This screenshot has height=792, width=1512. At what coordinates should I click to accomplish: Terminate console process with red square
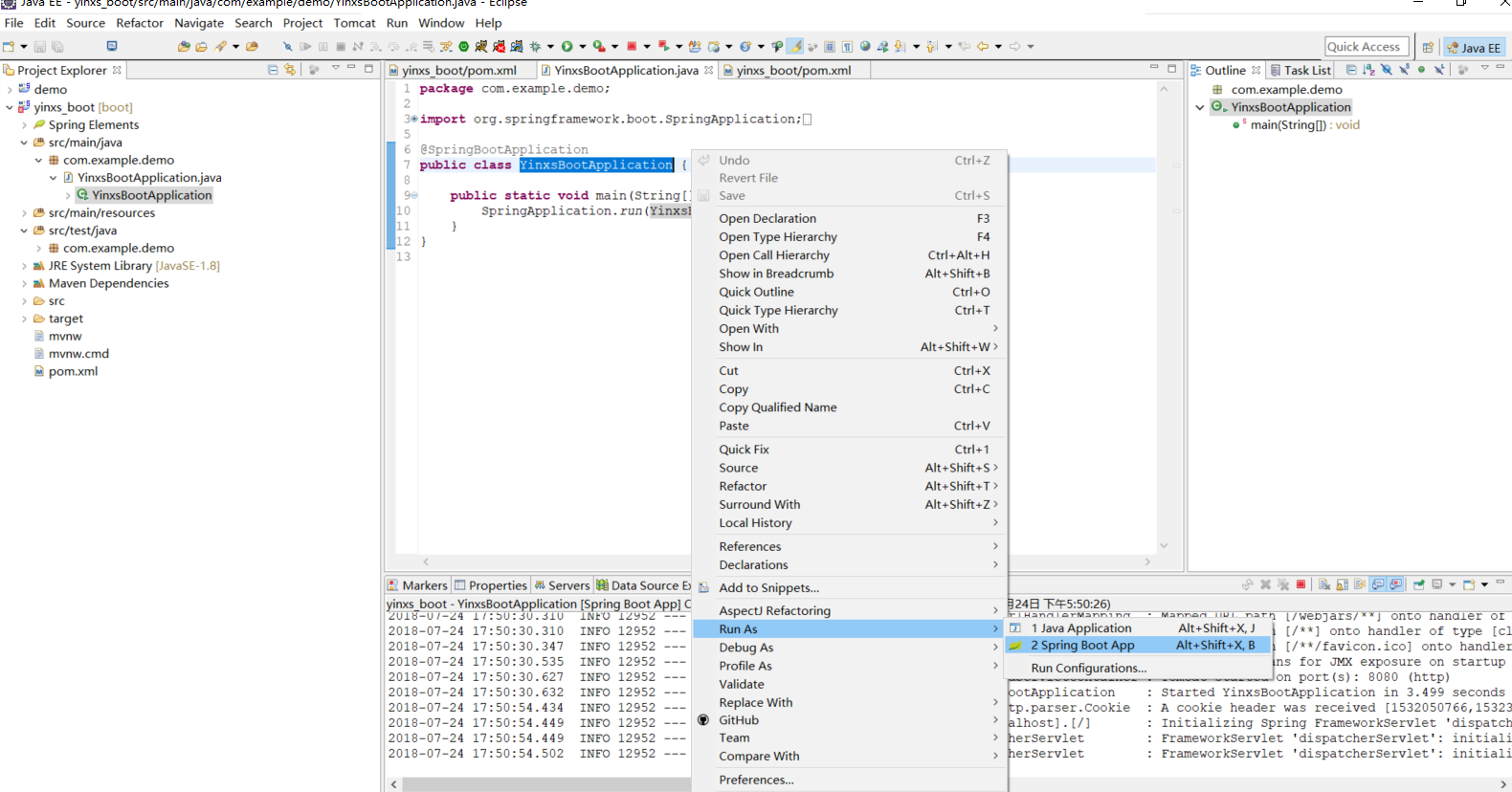coord(1301,584)
